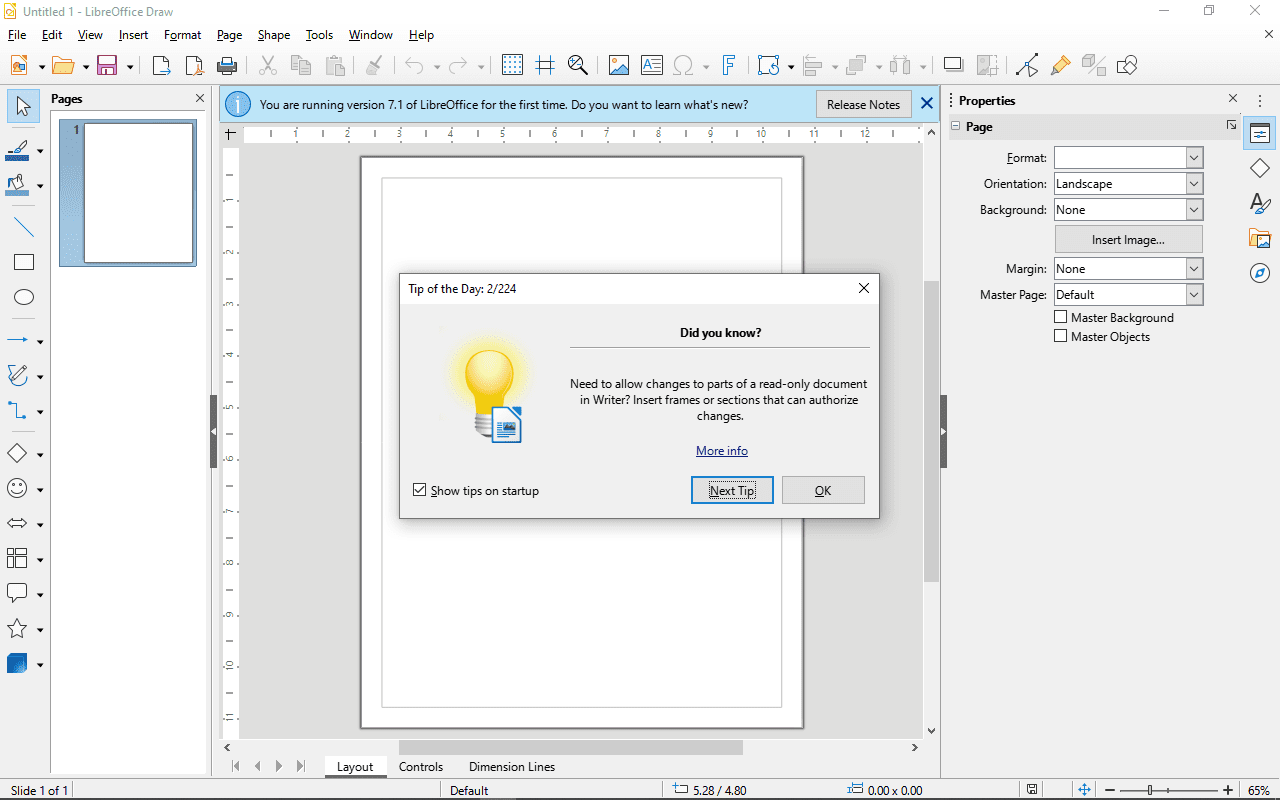Open the Shapes sidebar deck icon
1280x800 pixels.
1260,168
